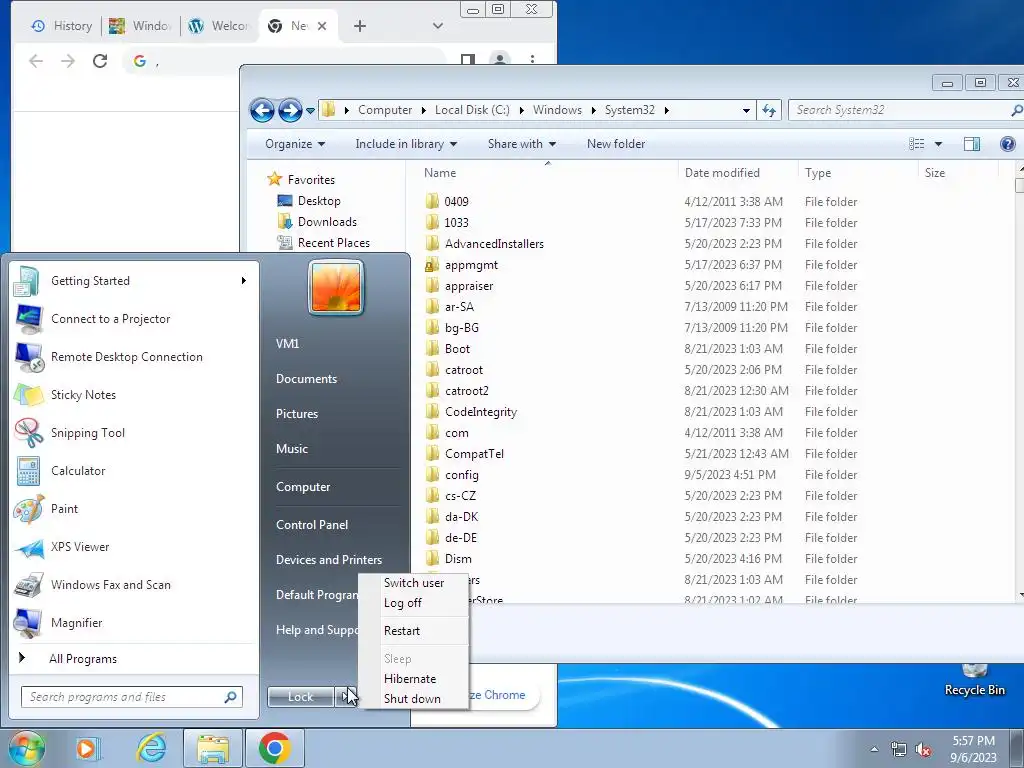Open Chrome tab search chevron
Image resolution: width=1024 pixels, height=768 pixels.
click(x=438, y=26)
